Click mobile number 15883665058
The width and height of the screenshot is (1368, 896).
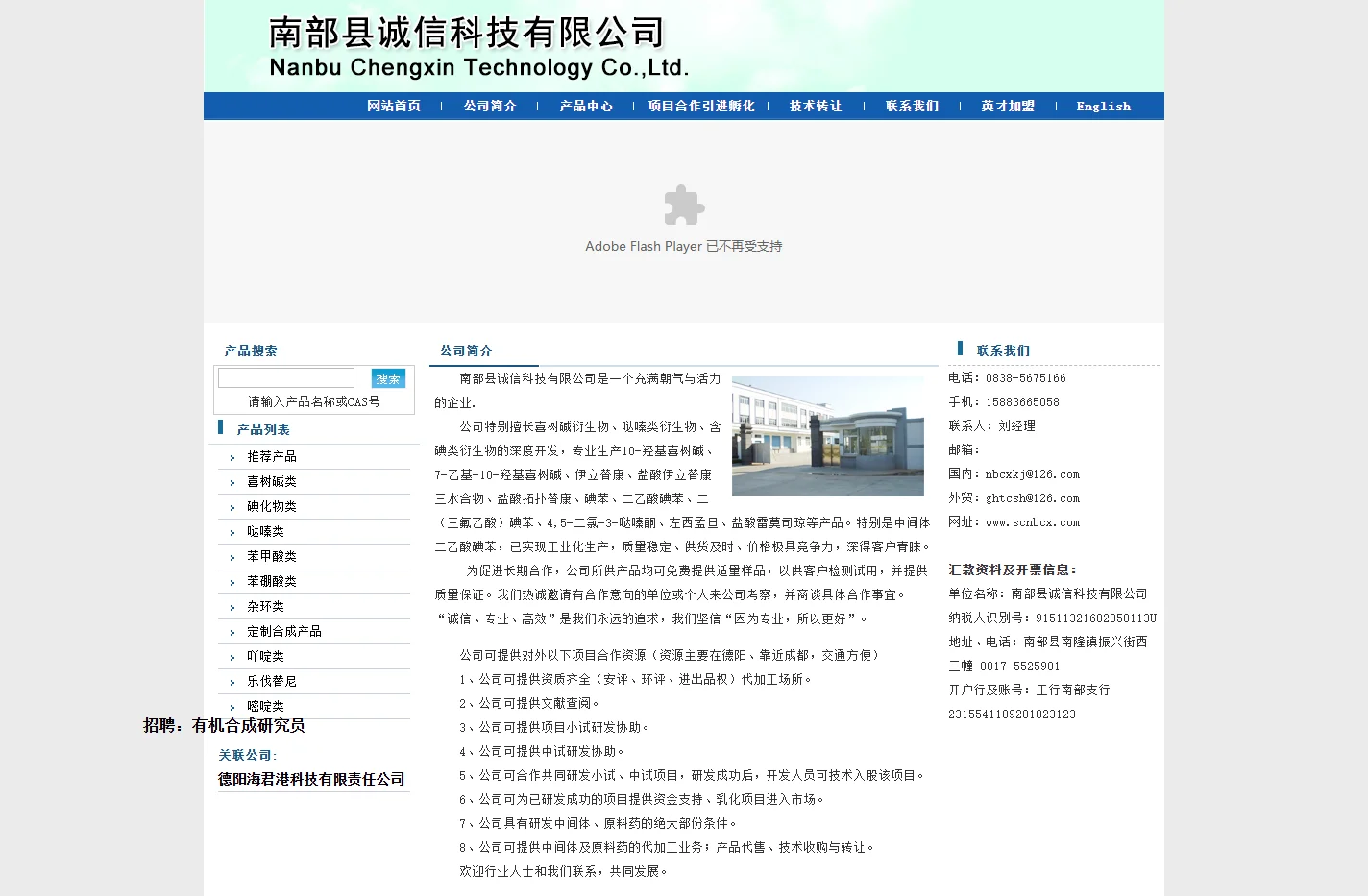point(1022,402)
